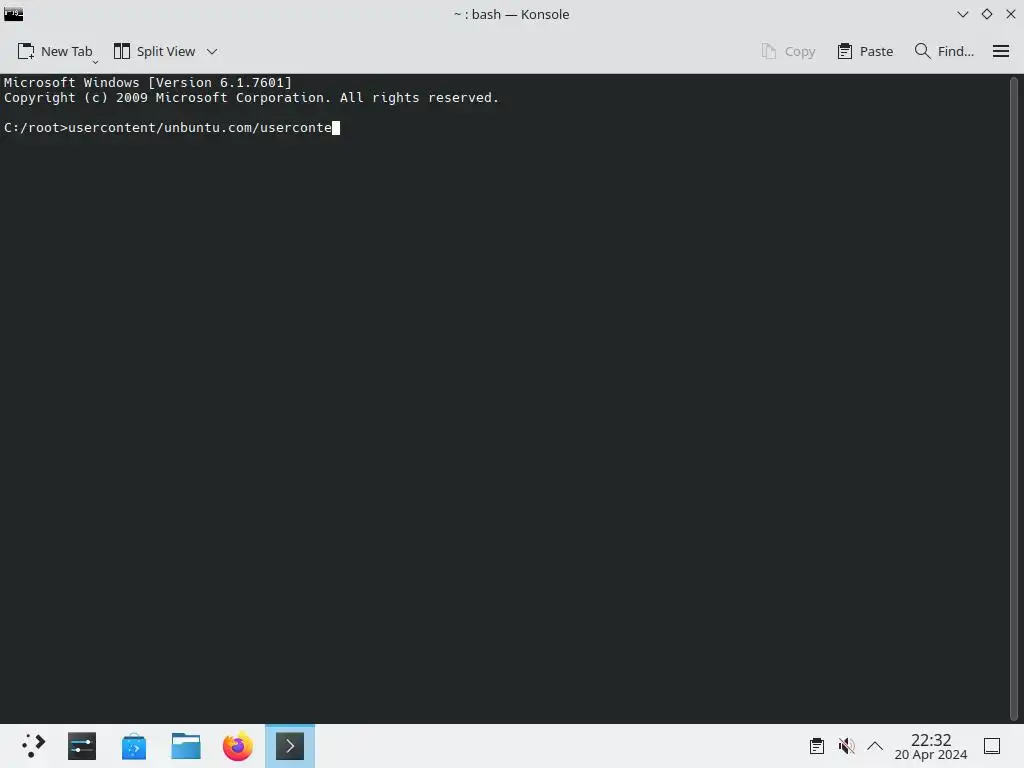Click the command line text usercontent/unbuntu.com

pos(159,127)
